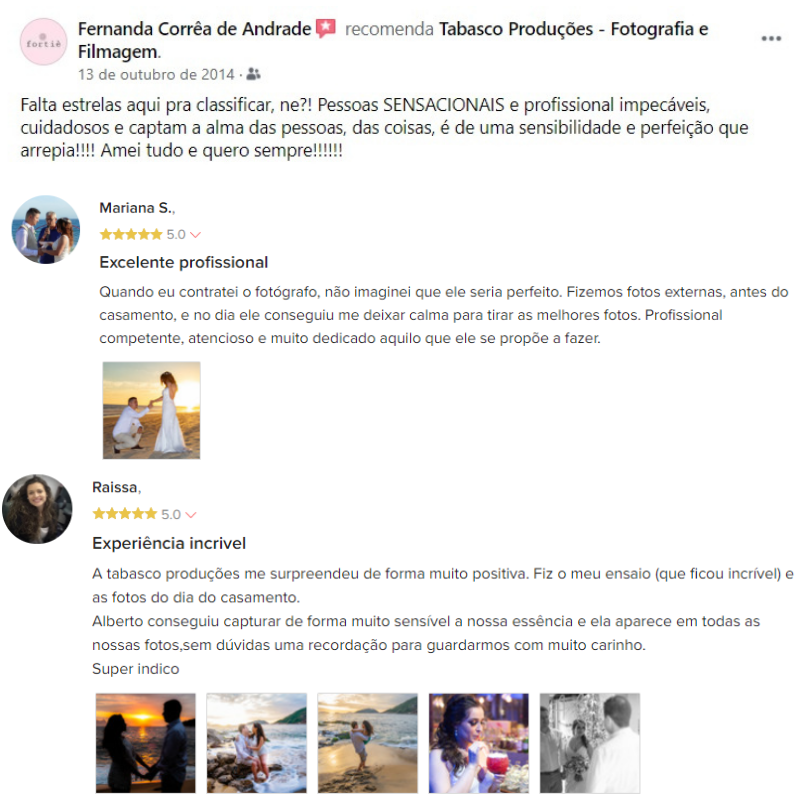This screenshot has height=800, width=800.
Task: Open the three-dots options menu
Action: click(771, 39)
